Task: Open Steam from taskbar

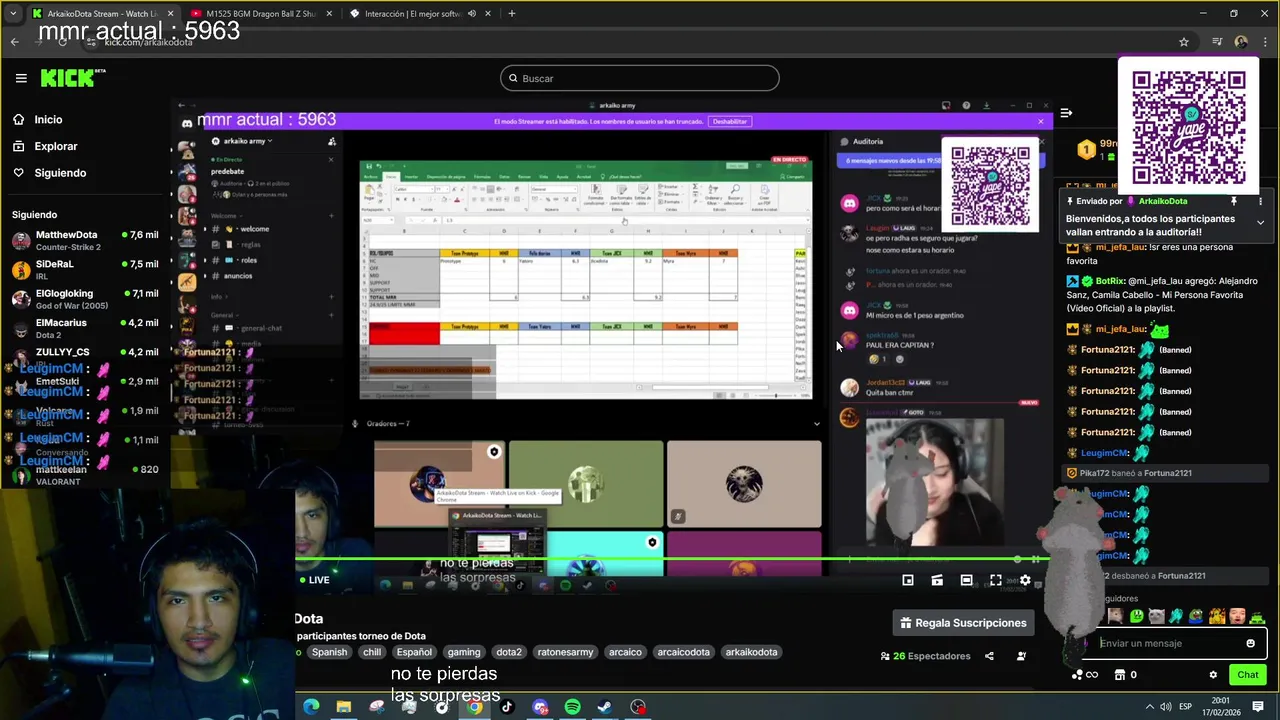Action: click(605, 707)
